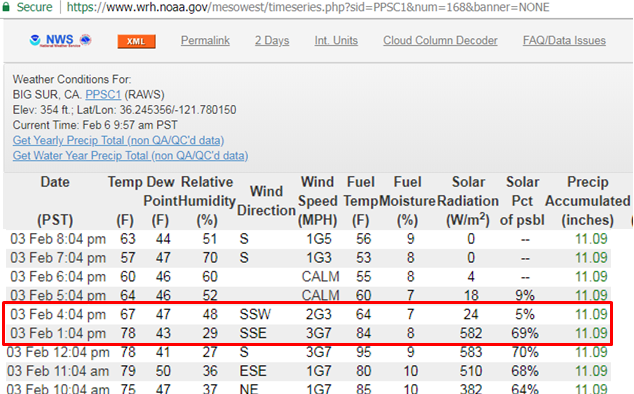Click the Fuel Moisture column header
This screenshot has height=394, width=634.
[407, 201]
